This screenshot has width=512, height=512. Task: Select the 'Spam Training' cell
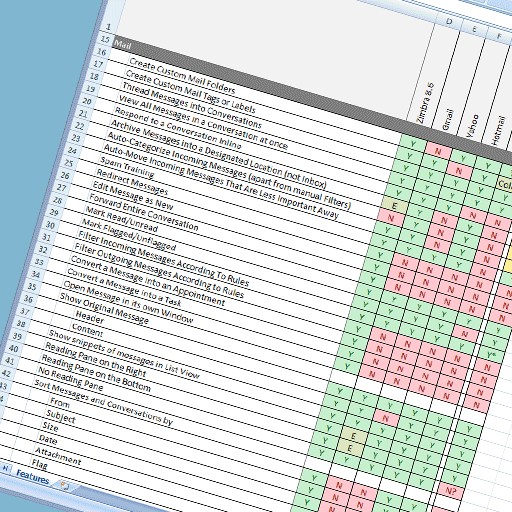127,167
